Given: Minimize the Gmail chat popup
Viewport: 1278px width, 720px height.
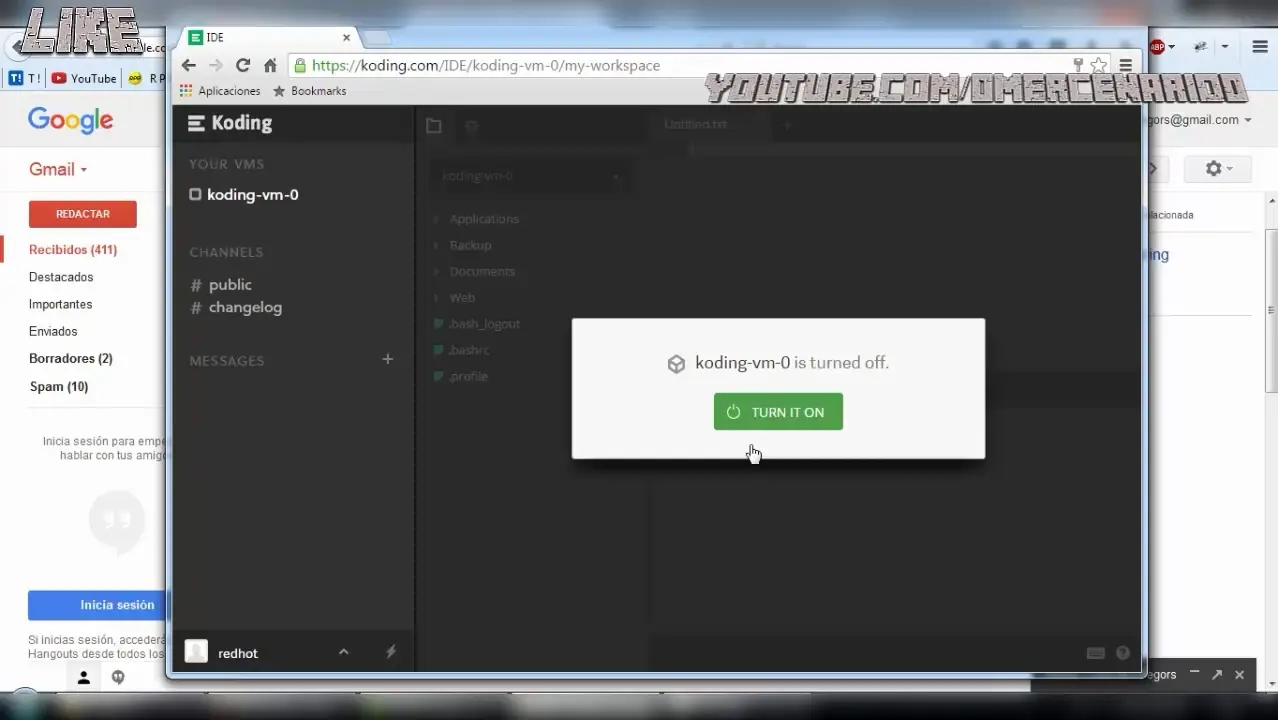Looking at the screenshot, I should point(1194,675).
